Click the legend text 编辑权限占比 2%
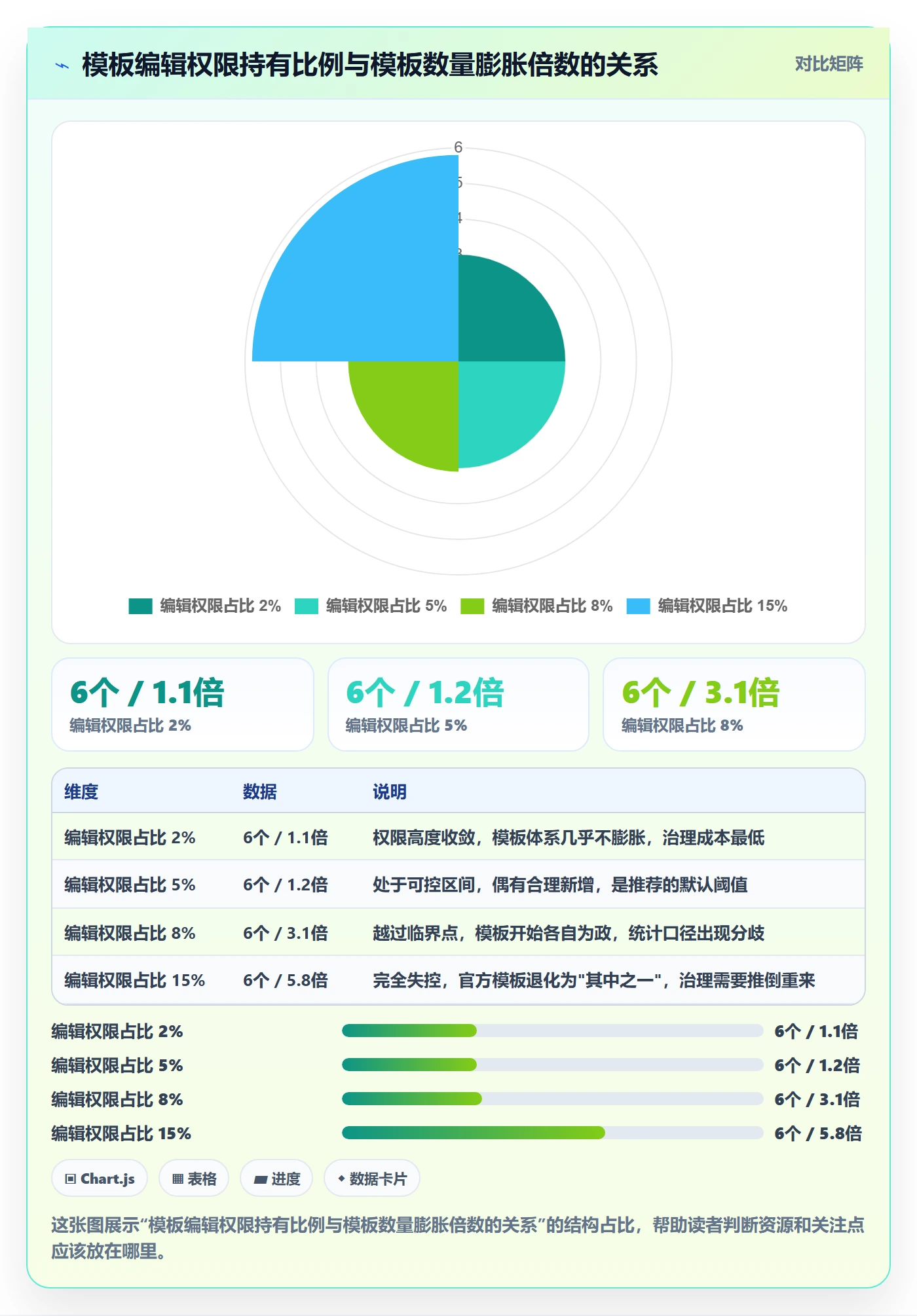The image size is (917, 1316). 220,606
